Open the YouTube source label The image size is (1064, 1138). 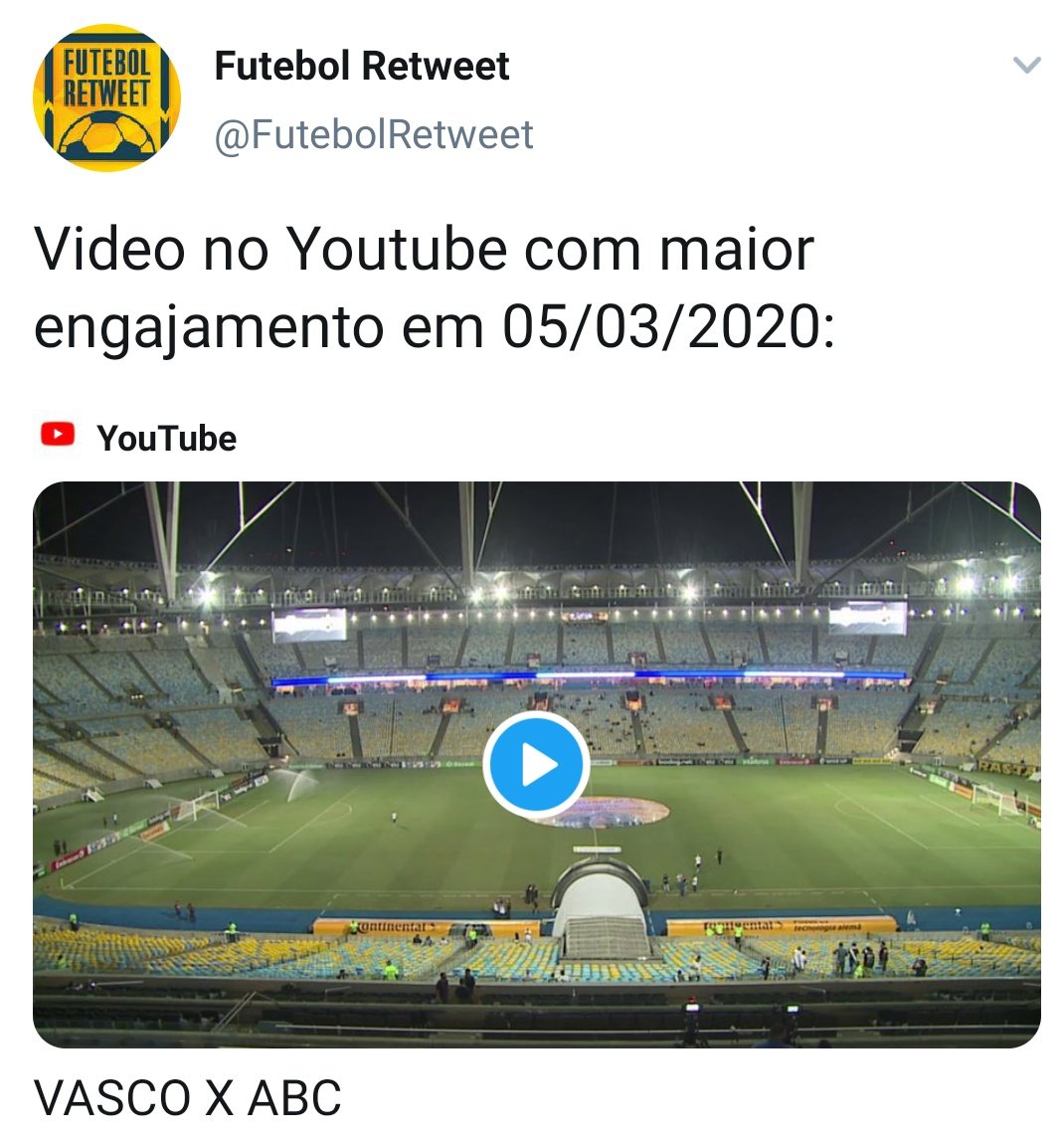pyautogui.click(x=166, y=438)
